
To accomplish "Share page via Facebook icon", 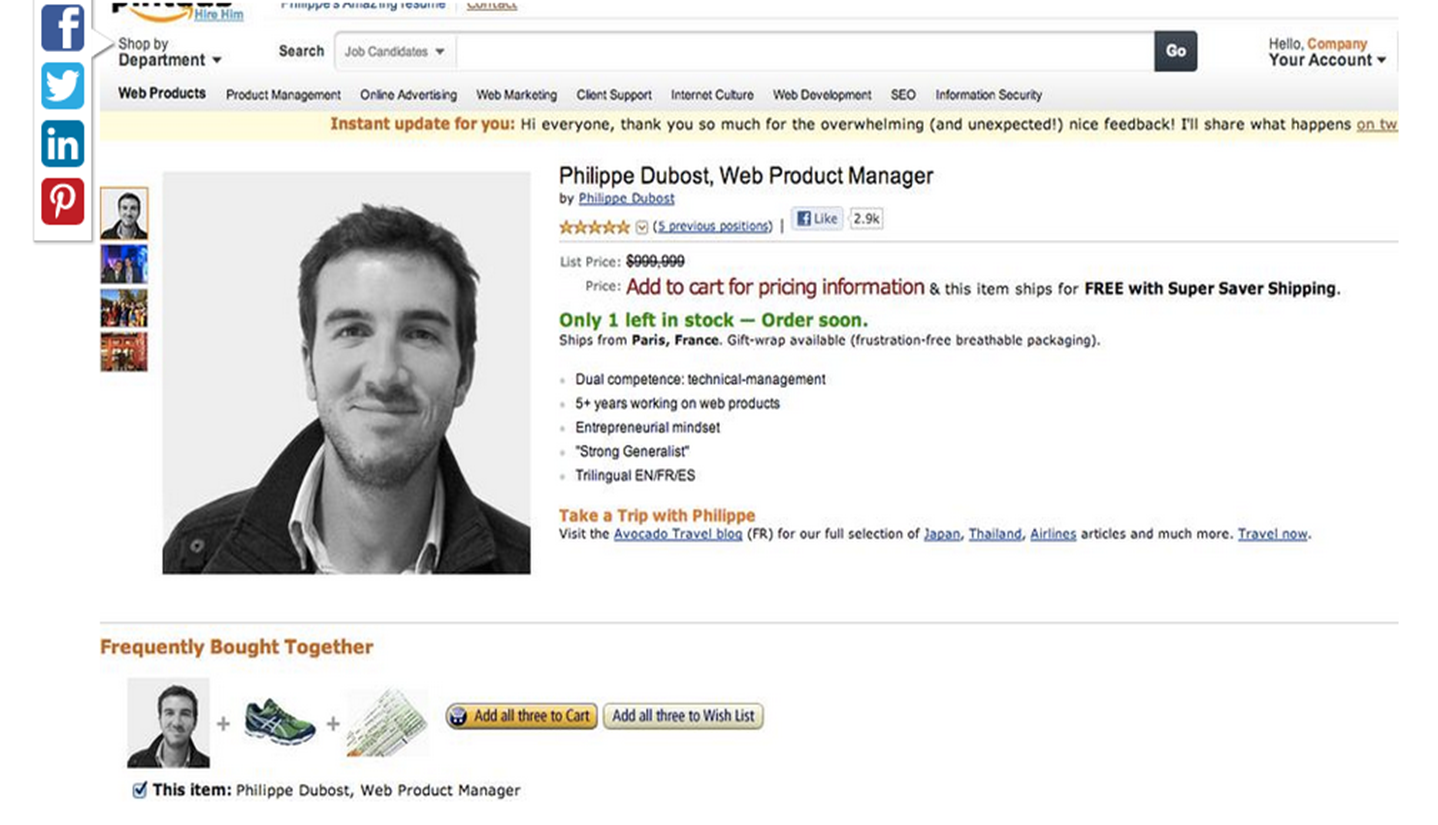I will click(x=62, y=27).
